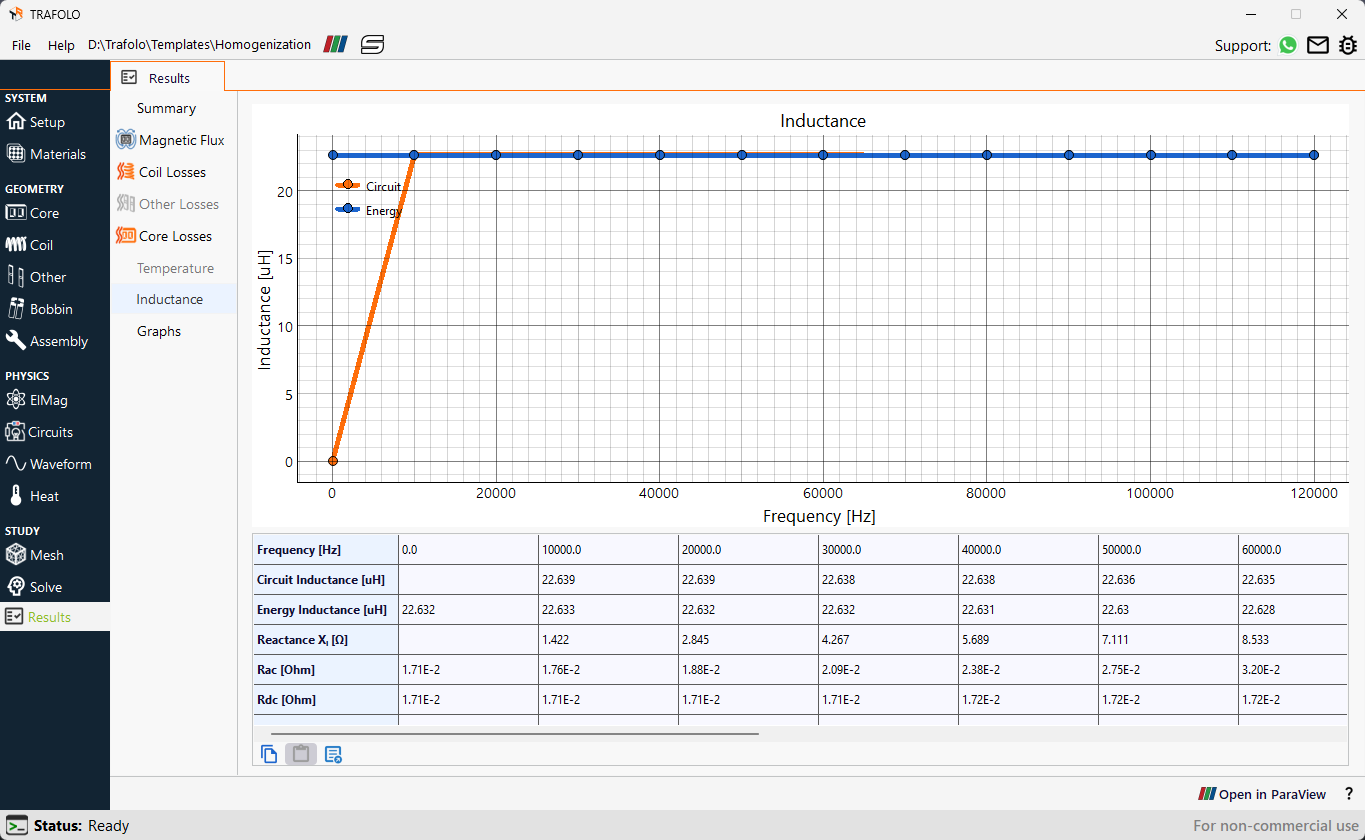This screenshot has height=840, width=1365.
Task: Click the orange circuit data point at zero
Action: coord(333,461)
